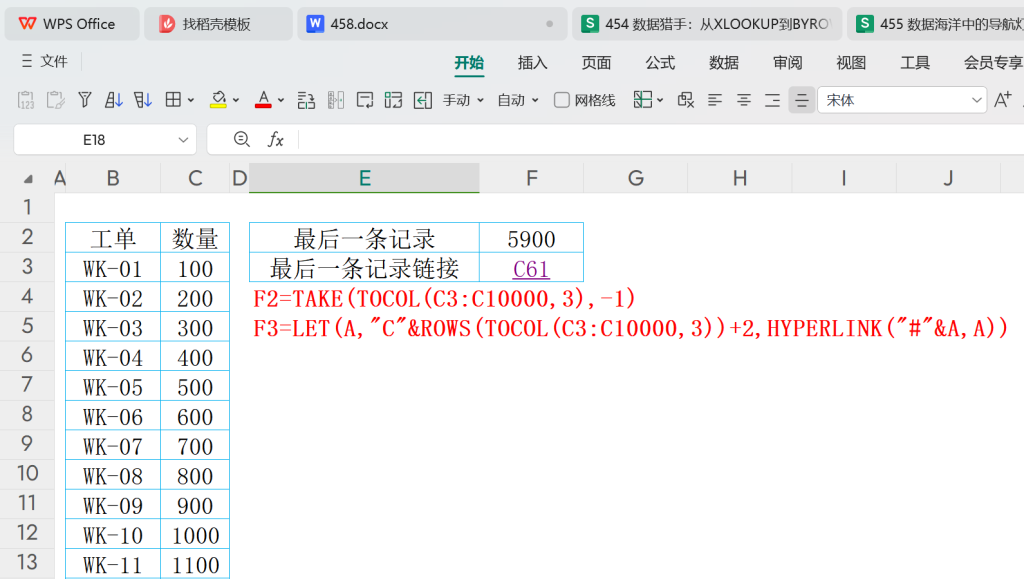Apply the yellow fill color bucket
This screenshot has width=1024, height=579.
point(218,100)
